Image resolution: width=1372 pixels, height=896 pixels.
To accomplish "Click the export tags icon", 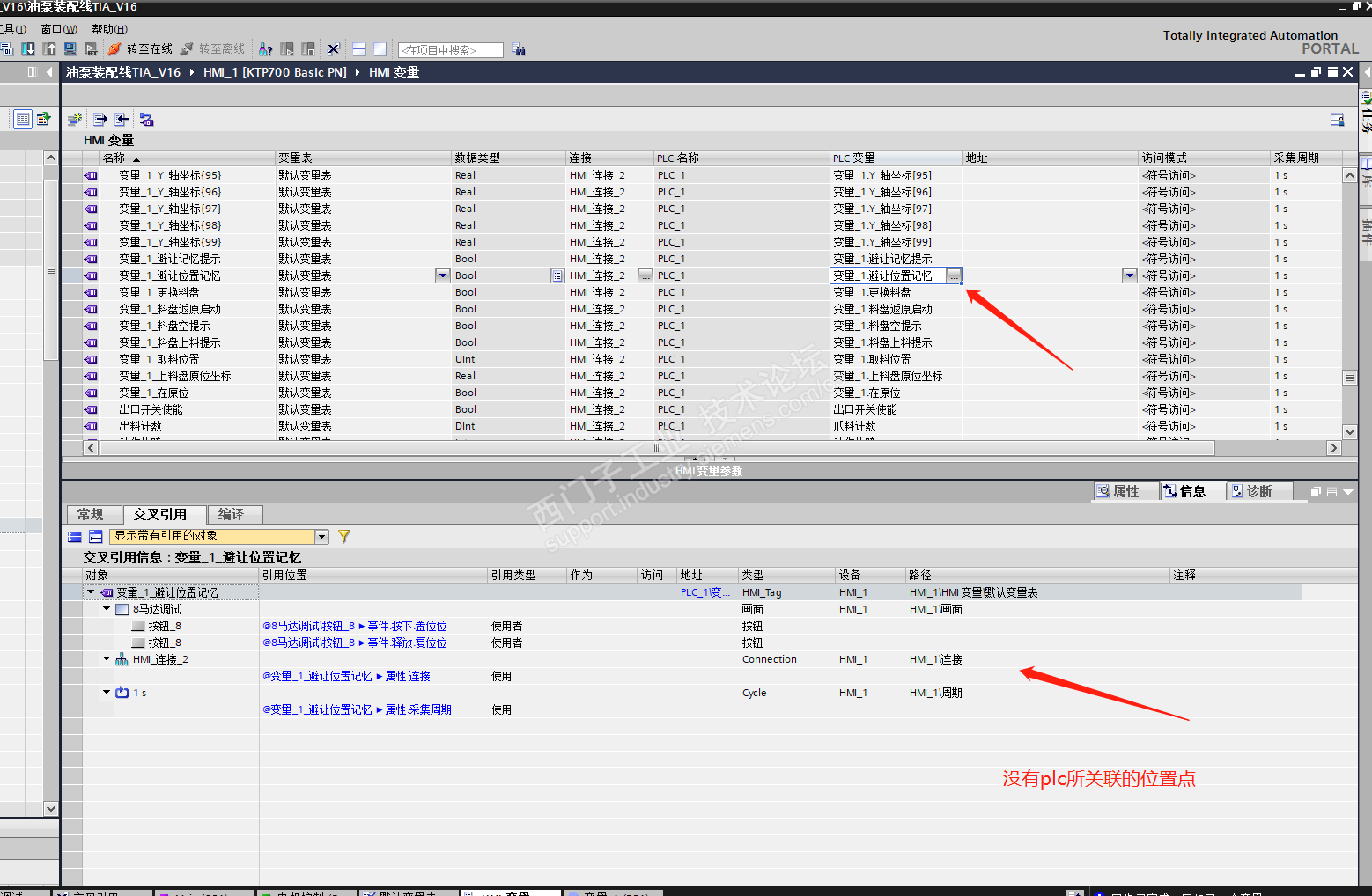I will click(x=100, y=119).
